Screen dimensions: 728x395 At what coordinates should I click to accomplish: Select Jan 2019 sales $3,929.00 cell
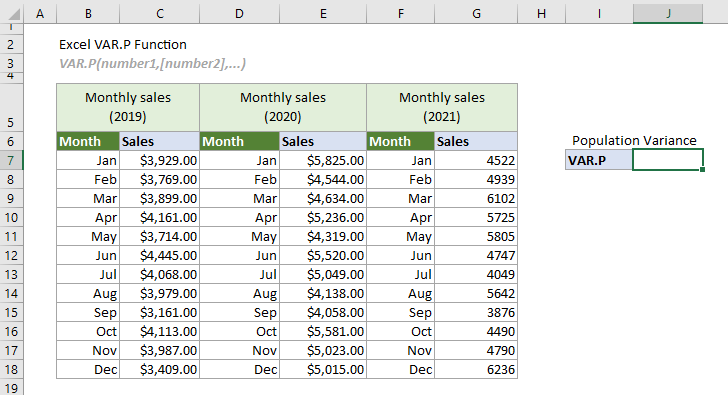160,161
